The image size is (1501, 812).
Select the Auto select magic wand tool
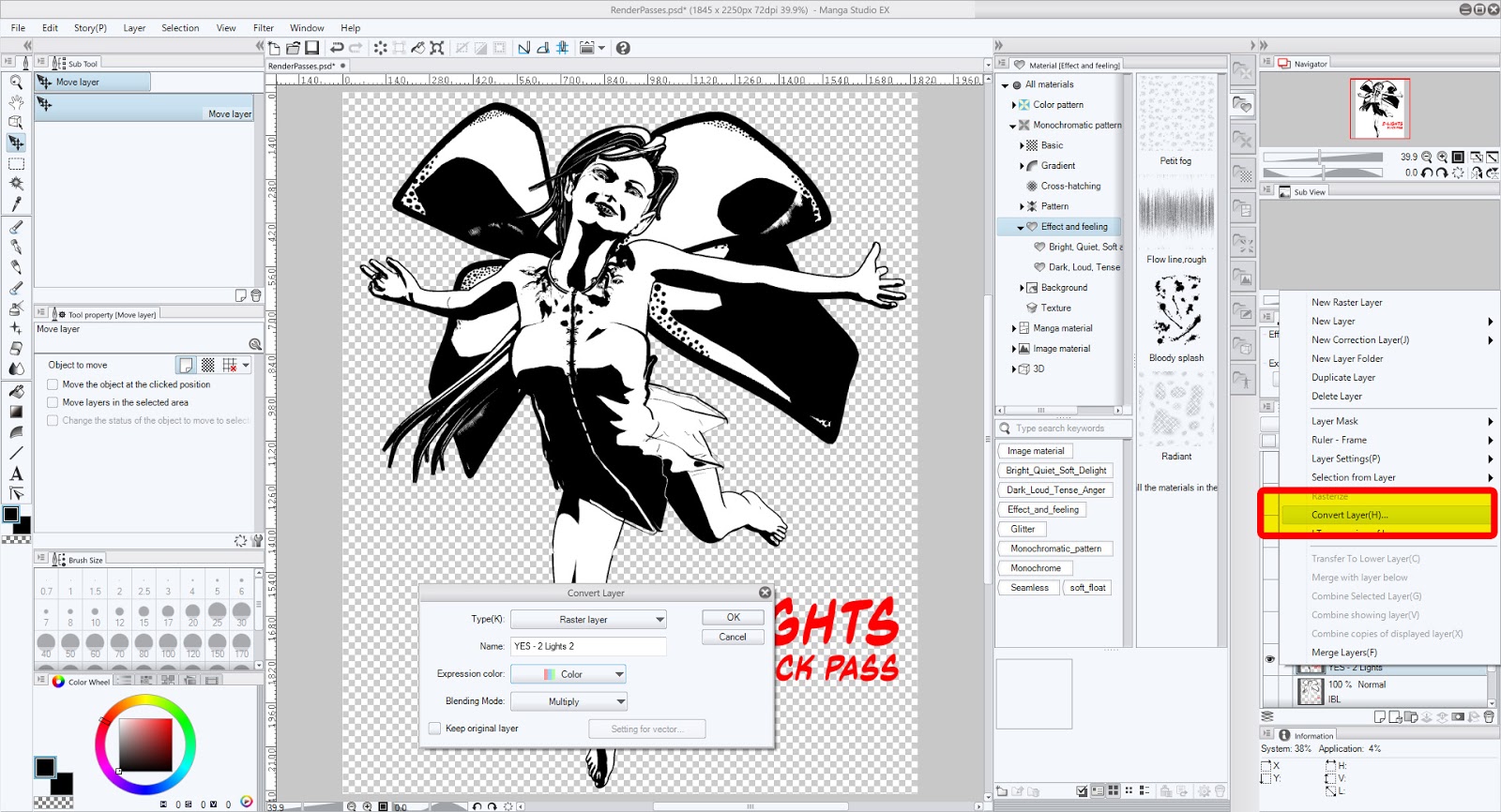click(x=16, y=184)
